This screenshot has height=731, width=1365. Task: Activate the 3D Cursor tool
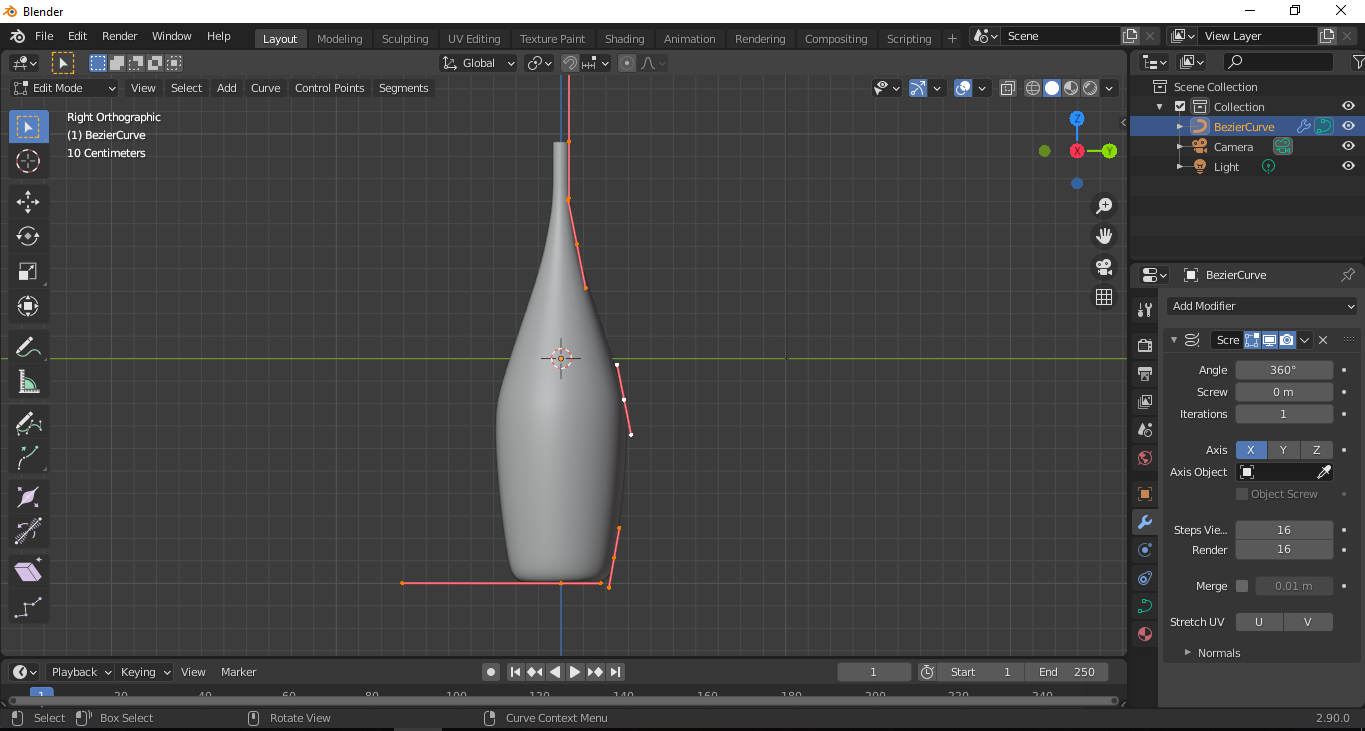27,160
